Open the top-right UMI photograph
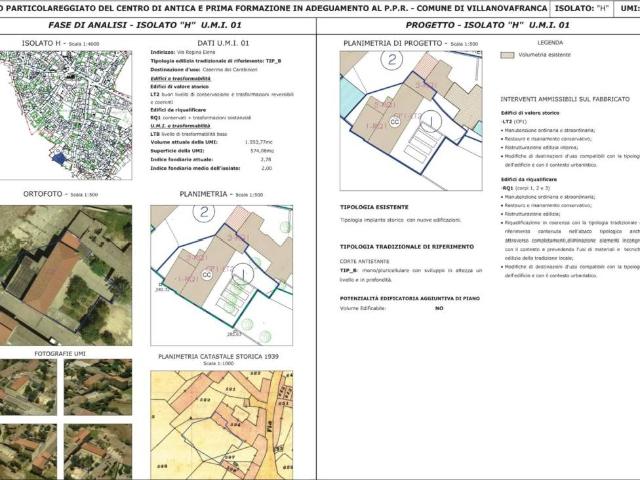 (98, 387)
